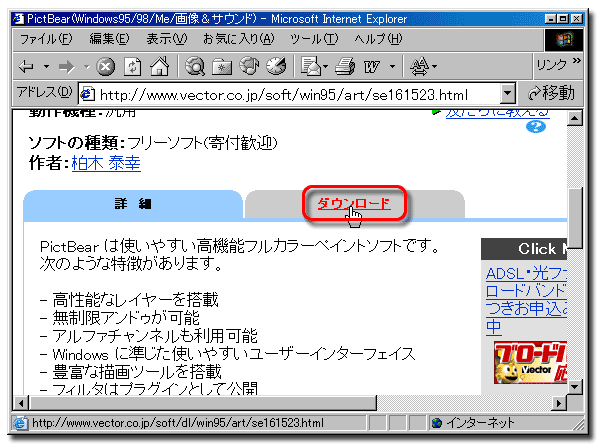Click the Vector broadband banner image
600x448 pixels.
[530, 363]
